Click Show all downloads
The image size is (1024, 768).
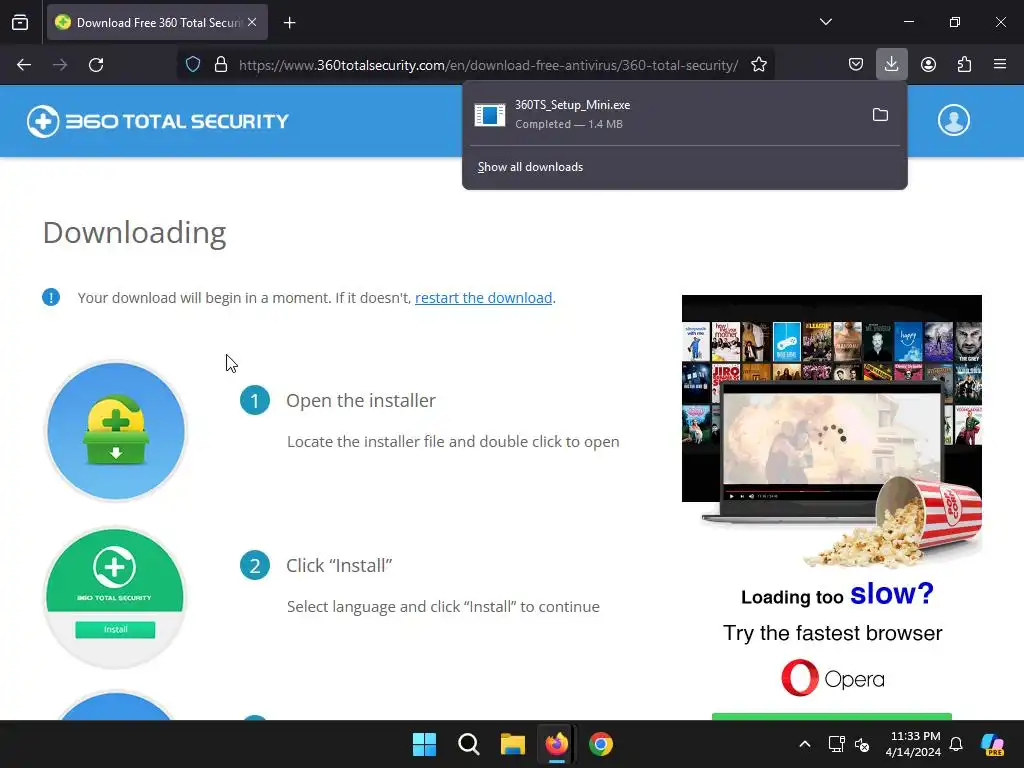click(530, 167)
